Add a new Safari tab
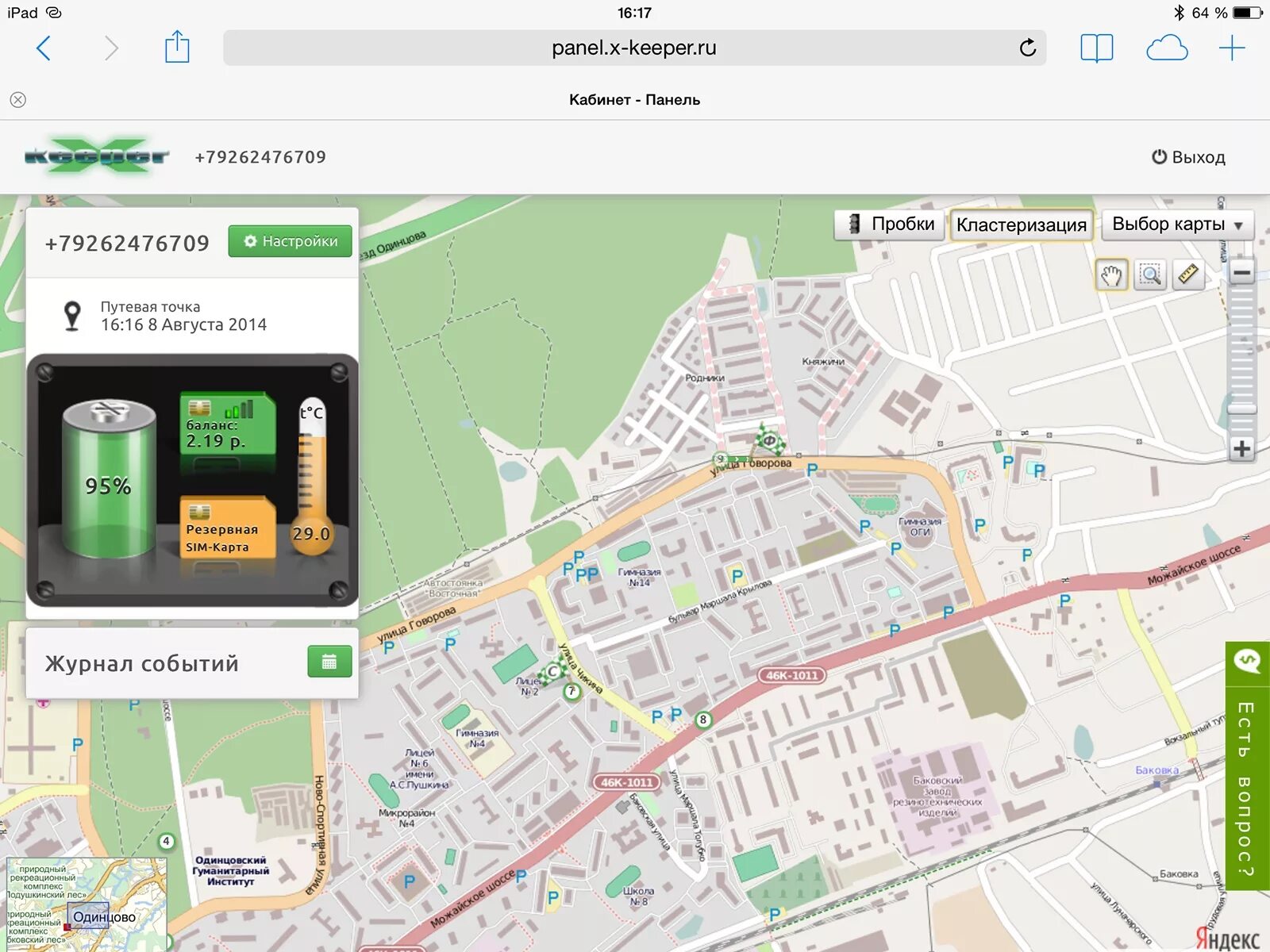The width and height of the screenshot is (1270, 952). pyautogui.click(x=1232, y=48)
